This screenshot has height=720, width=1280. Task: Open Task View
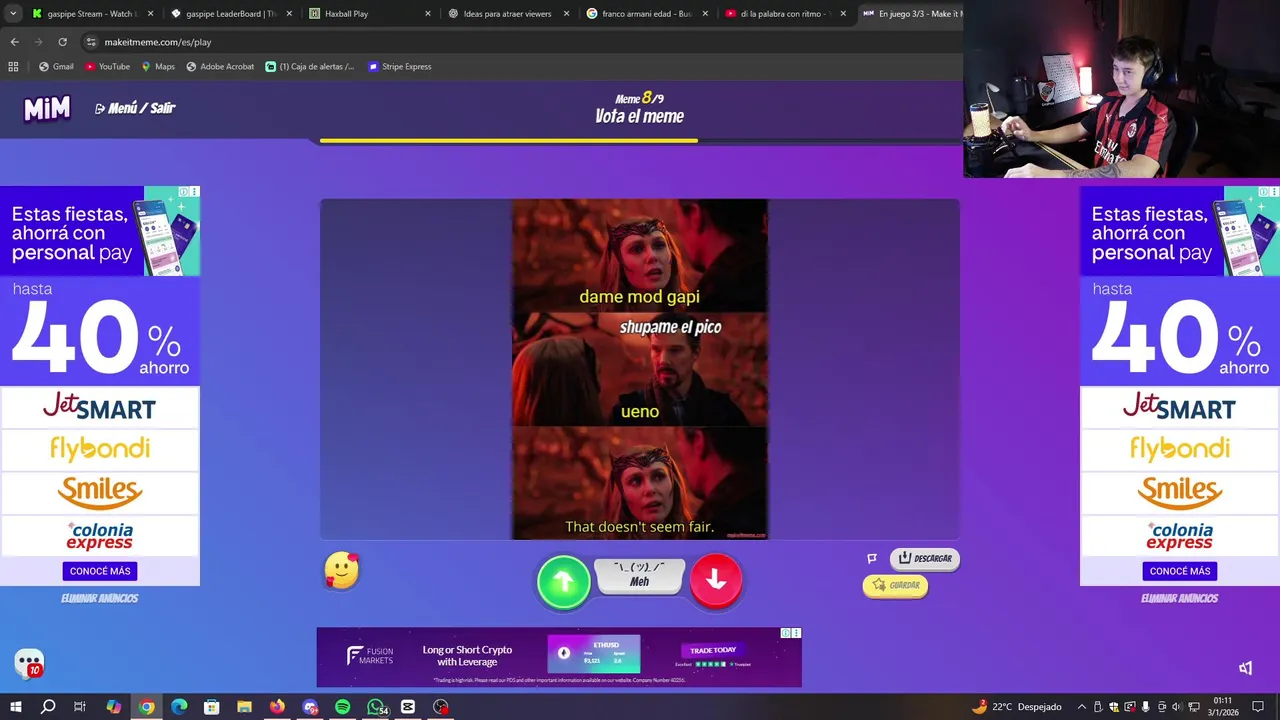click(80, 707)
